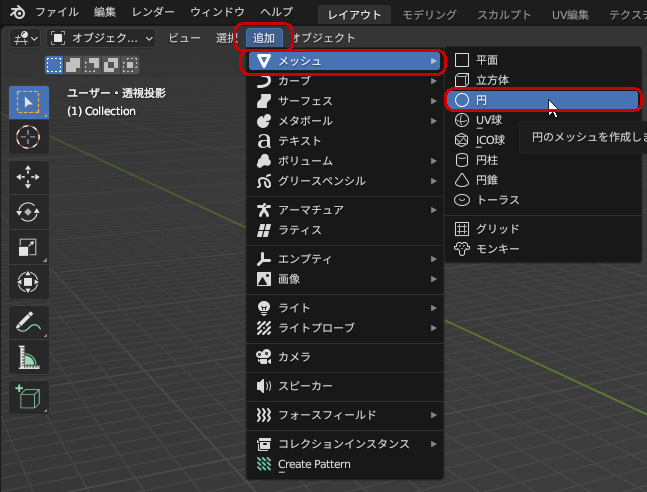Activate the Measure tool

click(28, 357)
